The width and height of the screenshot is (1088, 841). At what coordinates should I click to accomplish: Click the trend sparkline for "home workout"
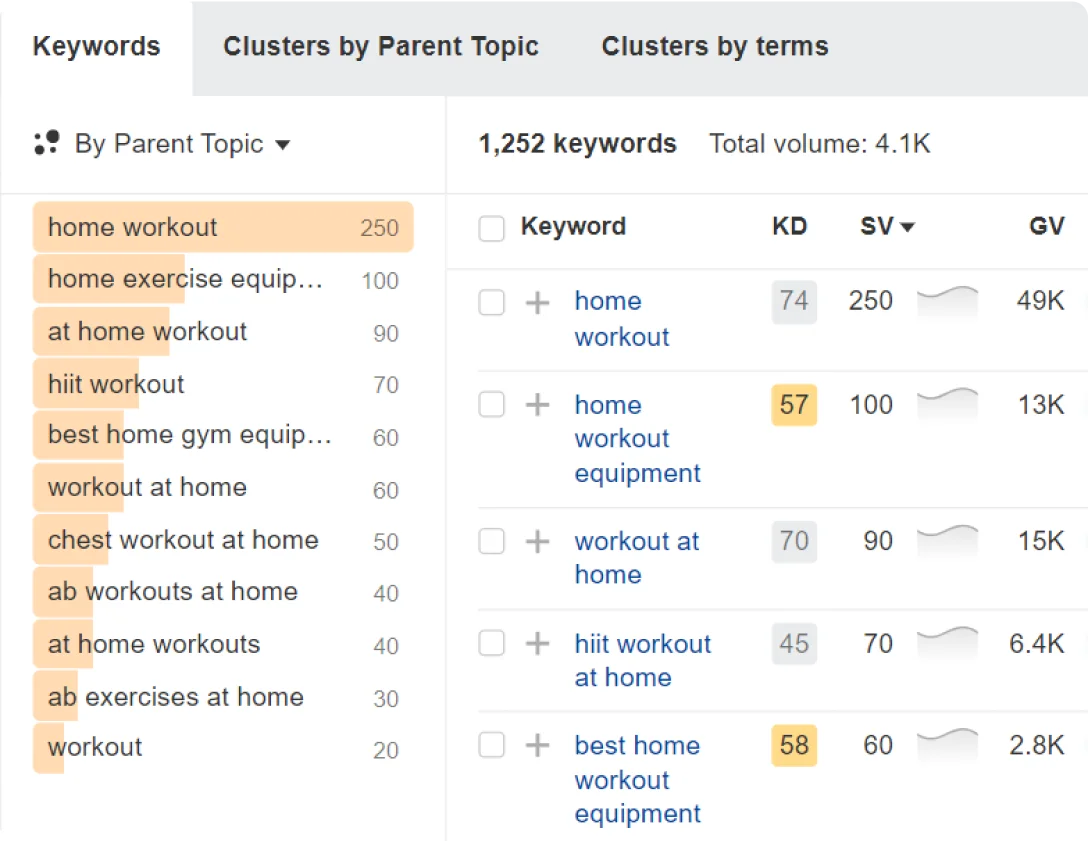tap(947, 302)
